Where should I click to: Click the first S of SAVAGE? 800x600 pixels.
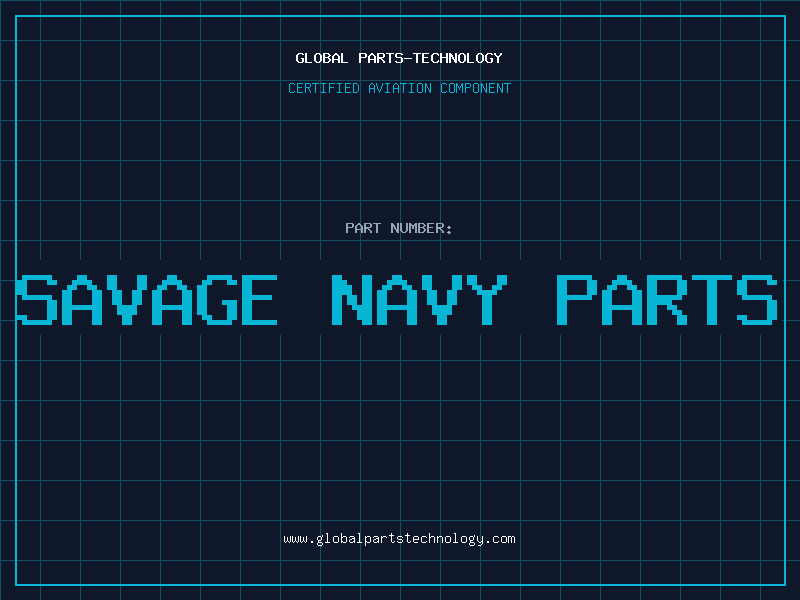point(37,300)
